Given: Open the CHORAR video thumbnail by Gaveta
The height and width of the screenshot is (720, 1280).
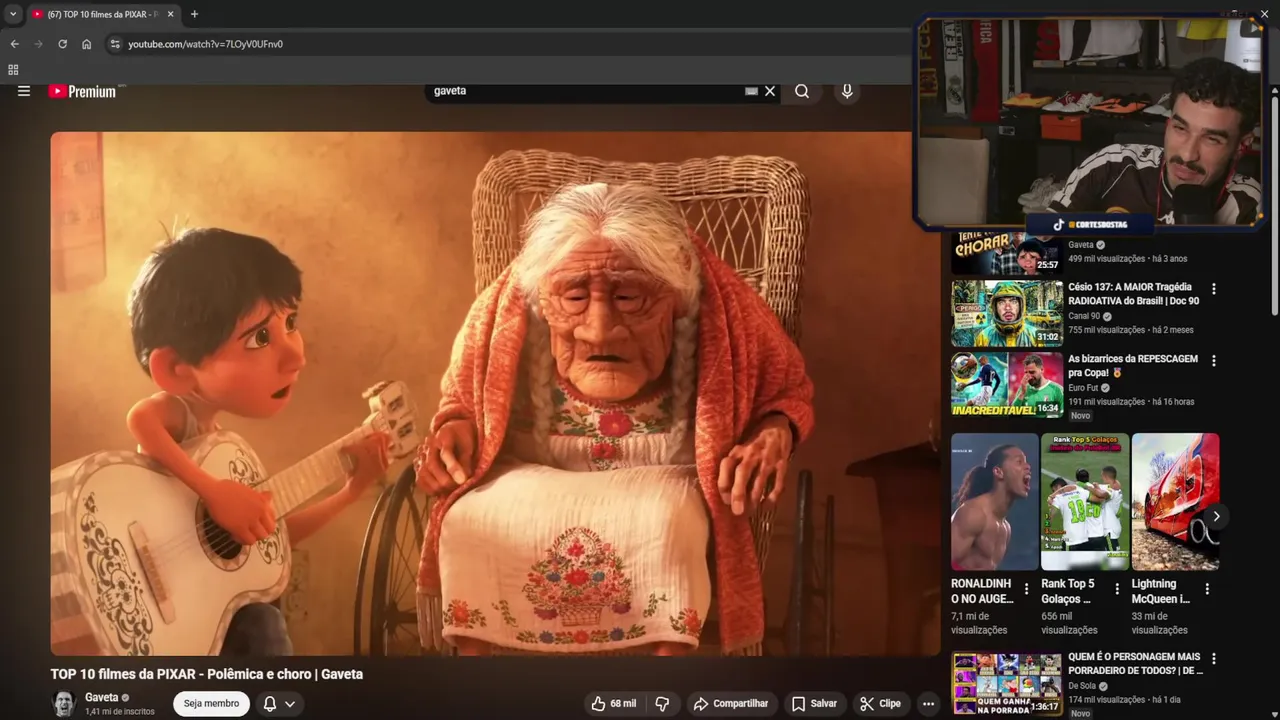Looking at the screenshot, I should click(1007, 253).
